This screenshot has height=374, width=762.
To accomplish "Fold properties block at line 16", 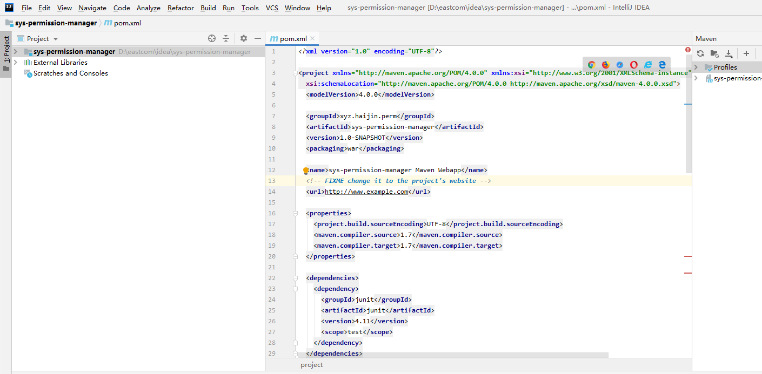I will tap(295, 213).
